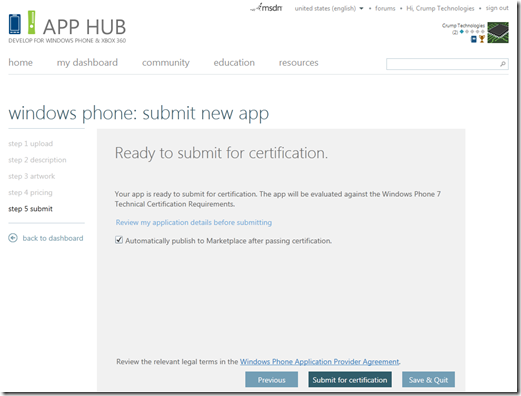Click the blue badge icon beside trophy
This screenshot has width=521, height=396.
coord(474,39)
